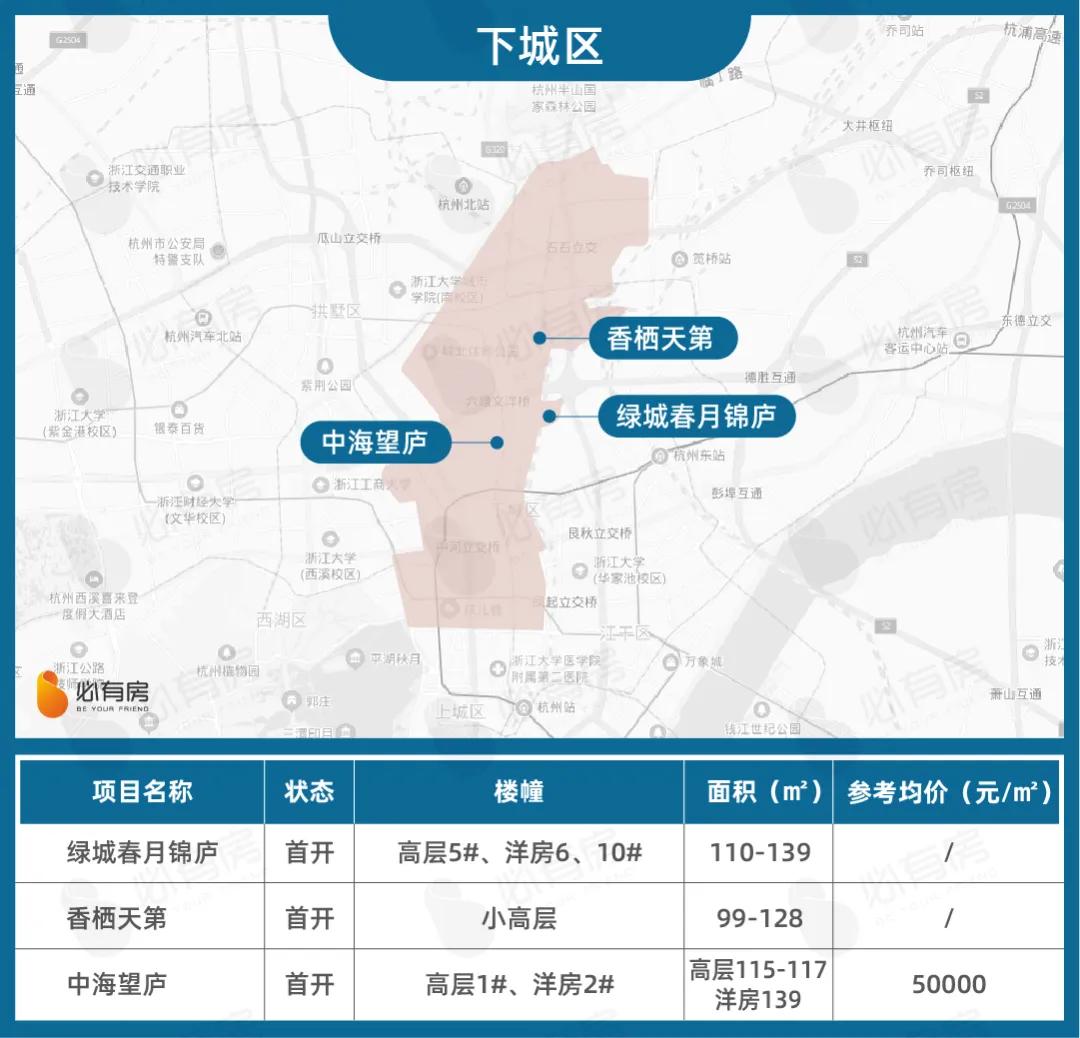1080x1038 pixels.
Task: Expand the 香栖天第 callout label
Action: point(663,339)
